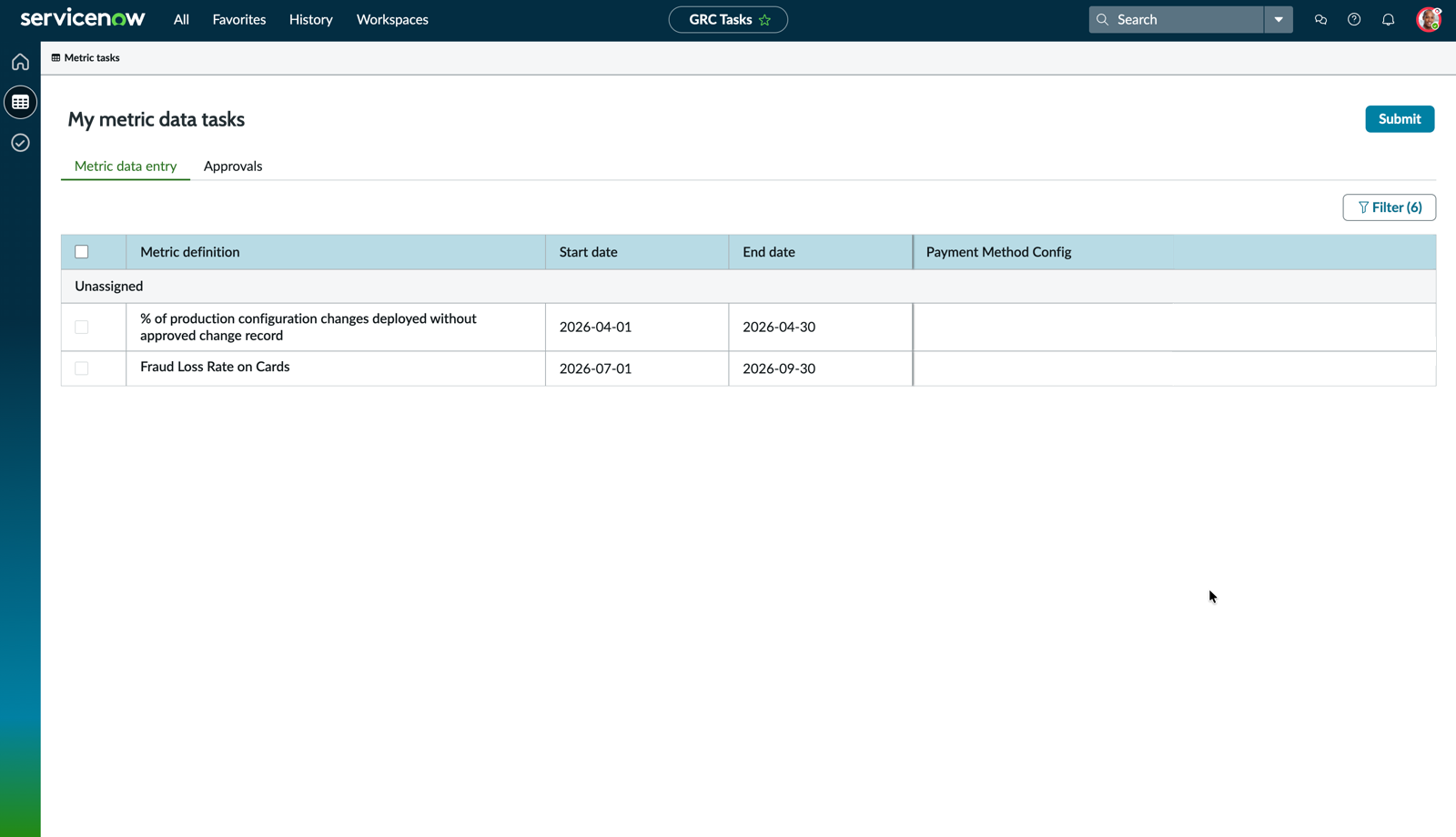Expand the search scope dropdown arrow
Image resolution: width=1456 pixels, height=837 pixels.
click(x=1279, y=19)
